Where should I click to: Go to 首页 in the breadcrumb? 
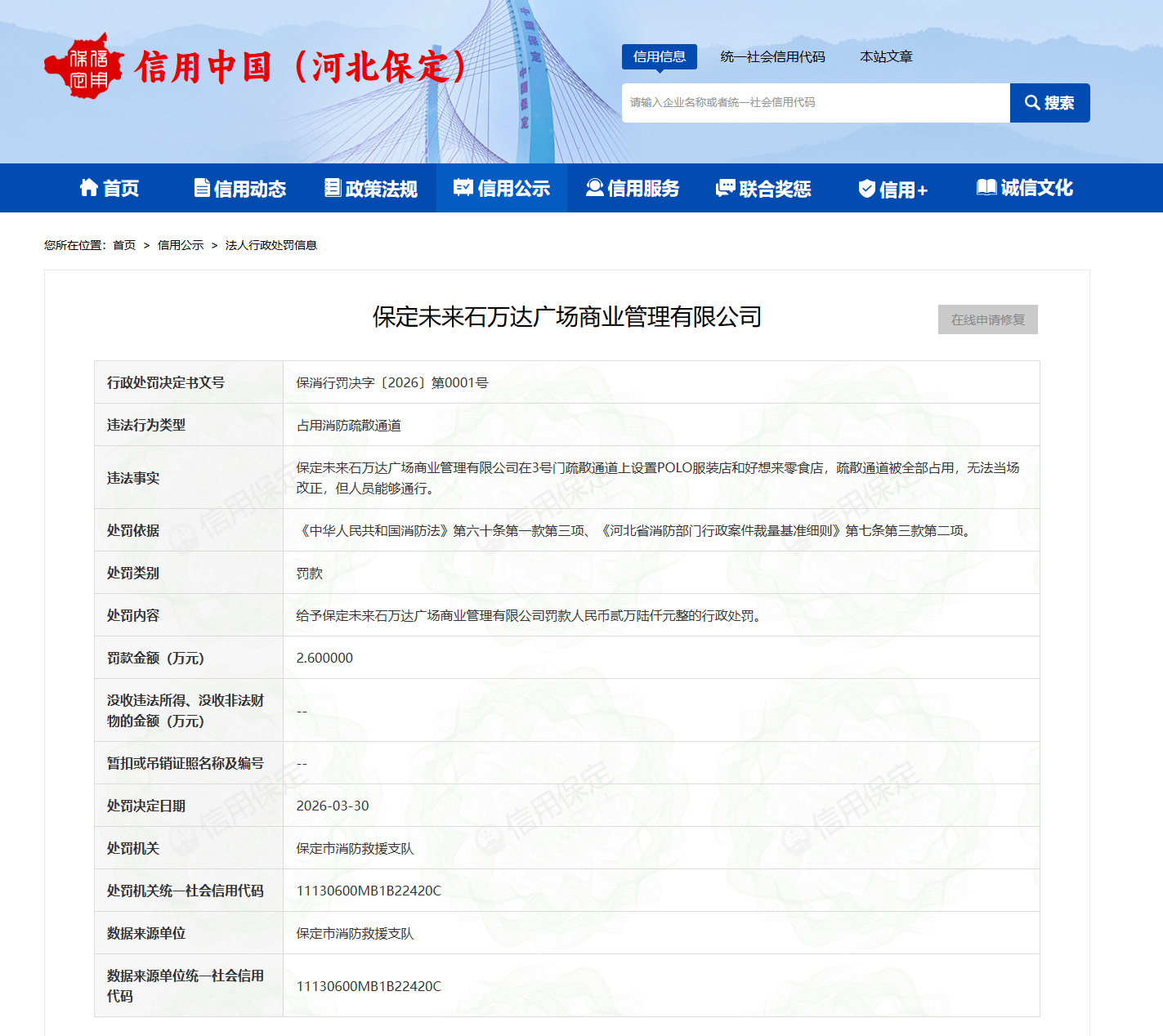coord(124,245)
